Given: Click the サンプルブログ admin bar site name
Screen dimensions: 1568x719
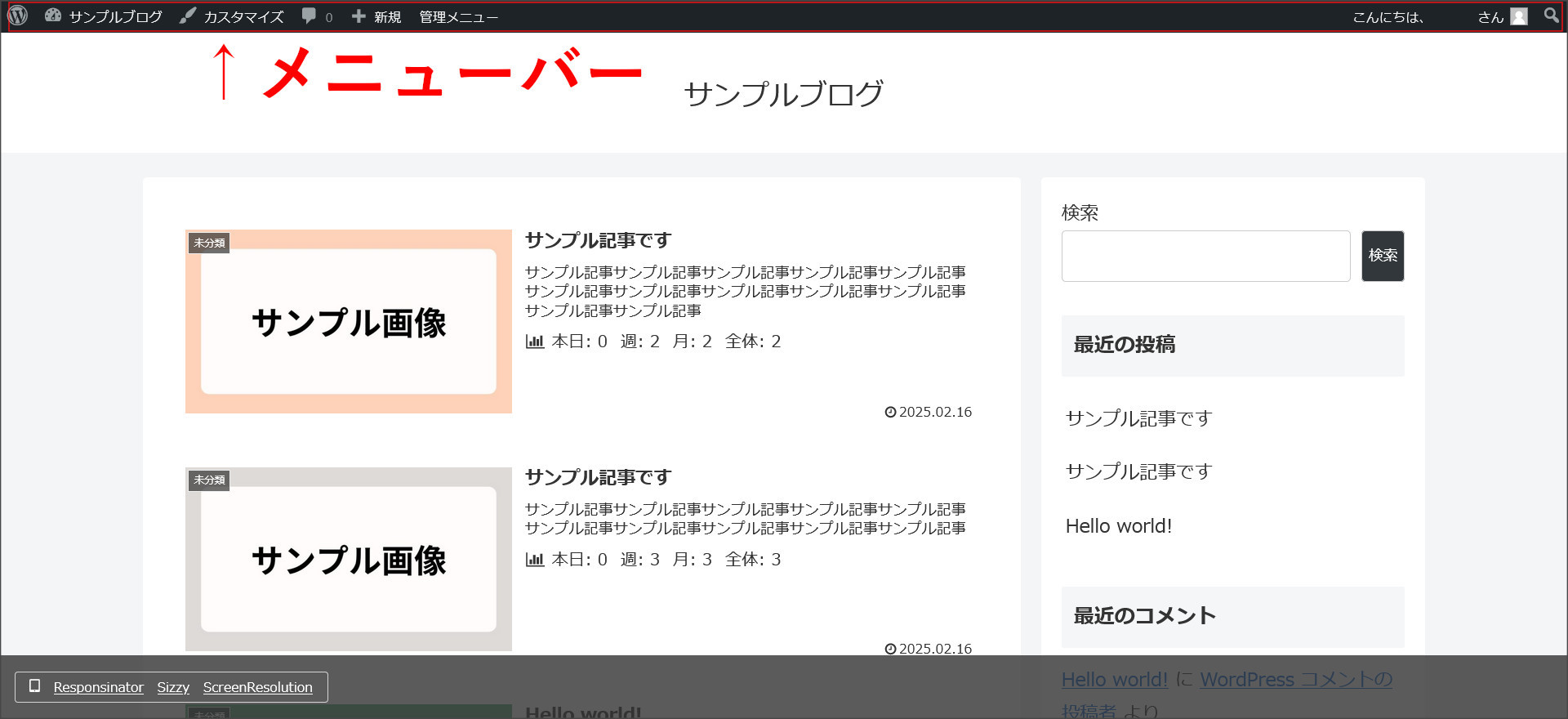Looking at the screenshot, I should [x=115, y=16].
